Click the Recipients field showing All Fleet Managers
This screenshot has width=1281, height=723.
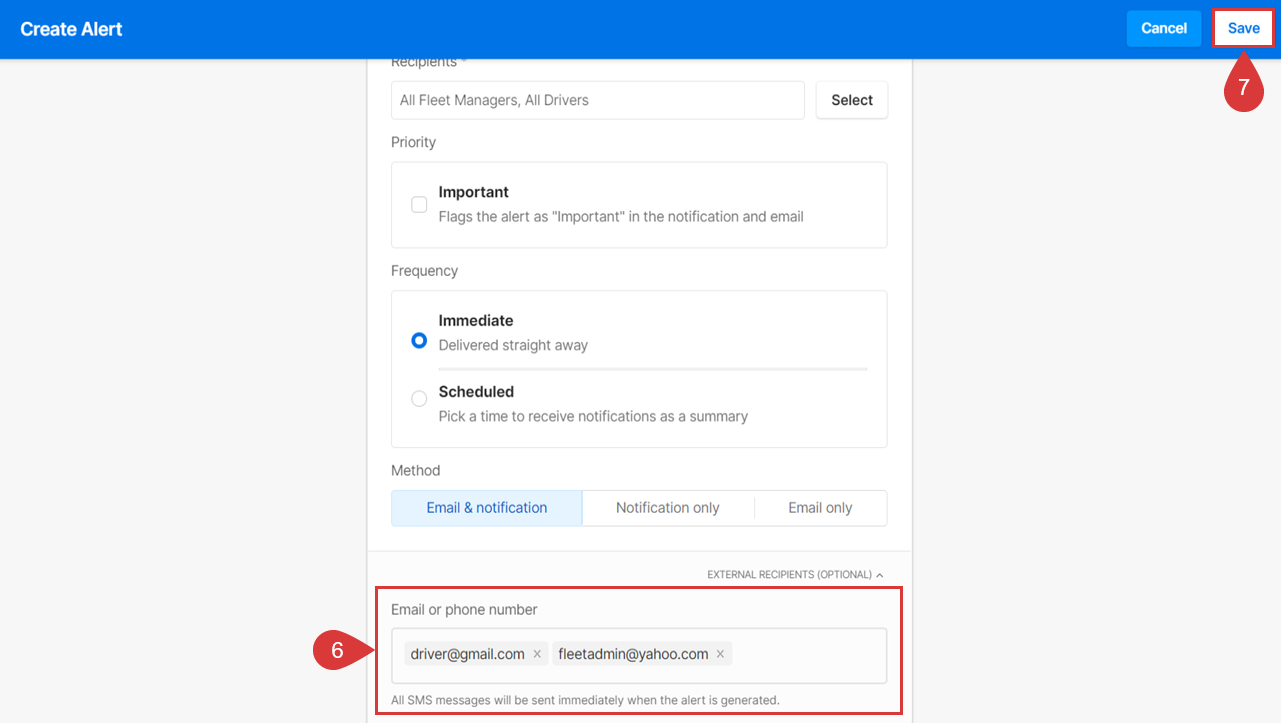click(x=597, y=100)
